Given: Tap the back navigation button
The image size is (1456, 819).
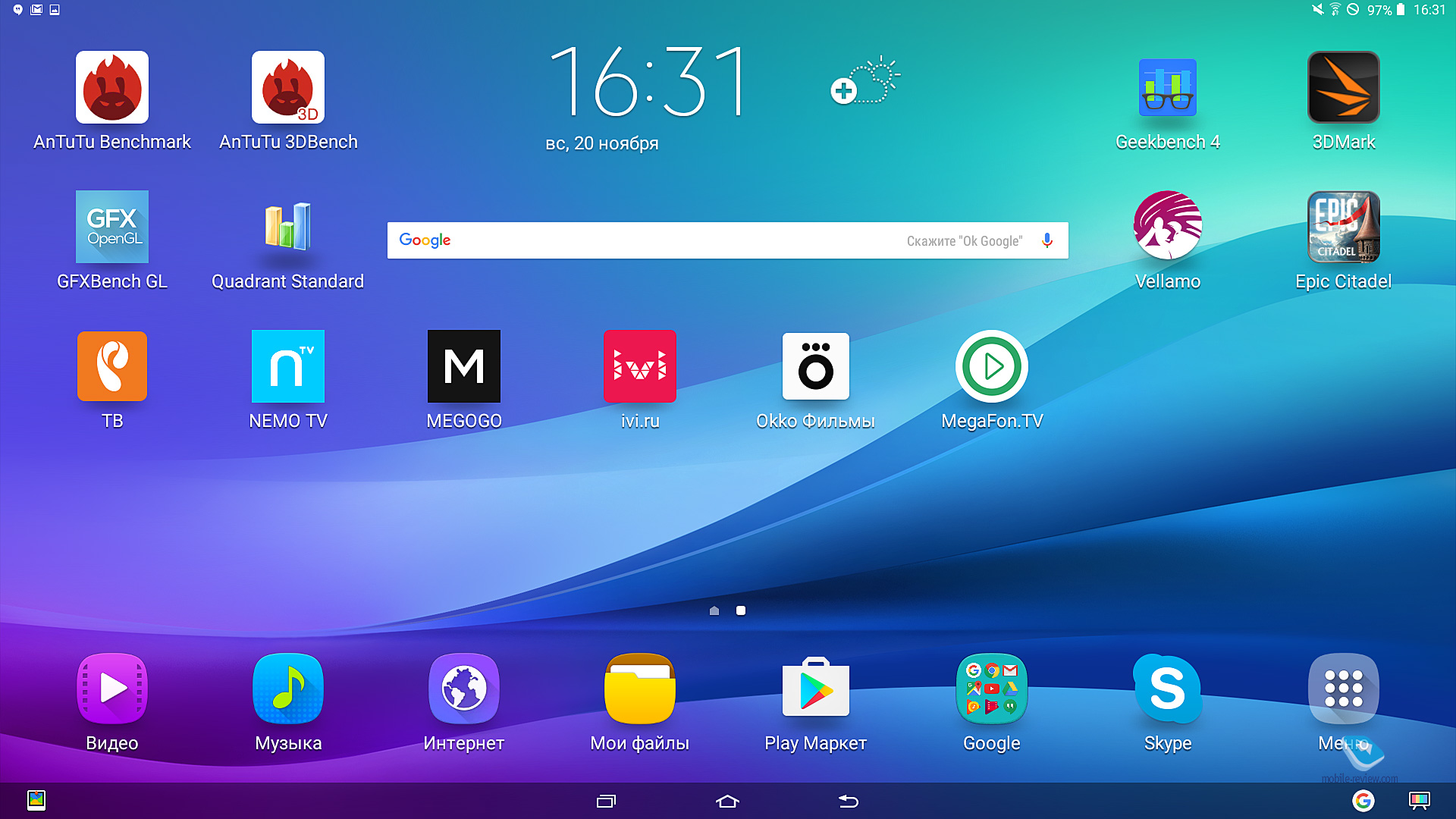Looking at the screenshot, I should click(x=849, y=802).
